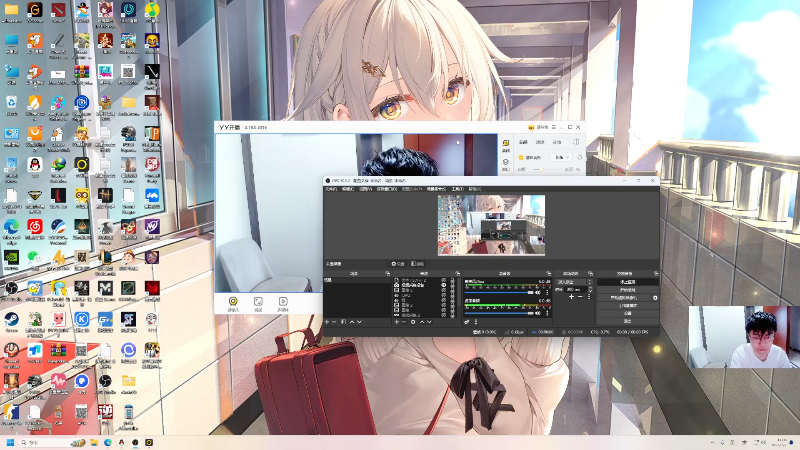Click the first bottom toolbar icon in YY window

coord(233,301)
